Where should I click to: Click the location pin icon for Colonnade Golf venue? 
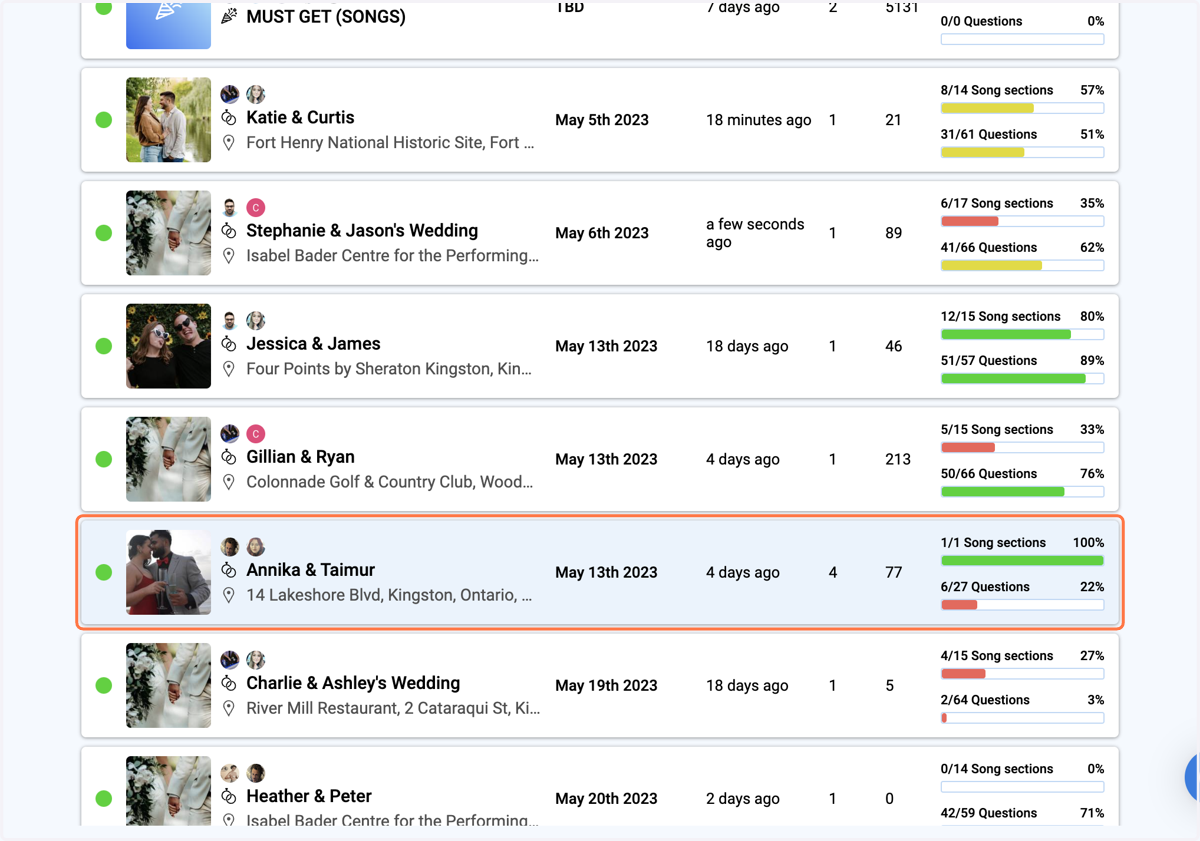tap(229, 482)
